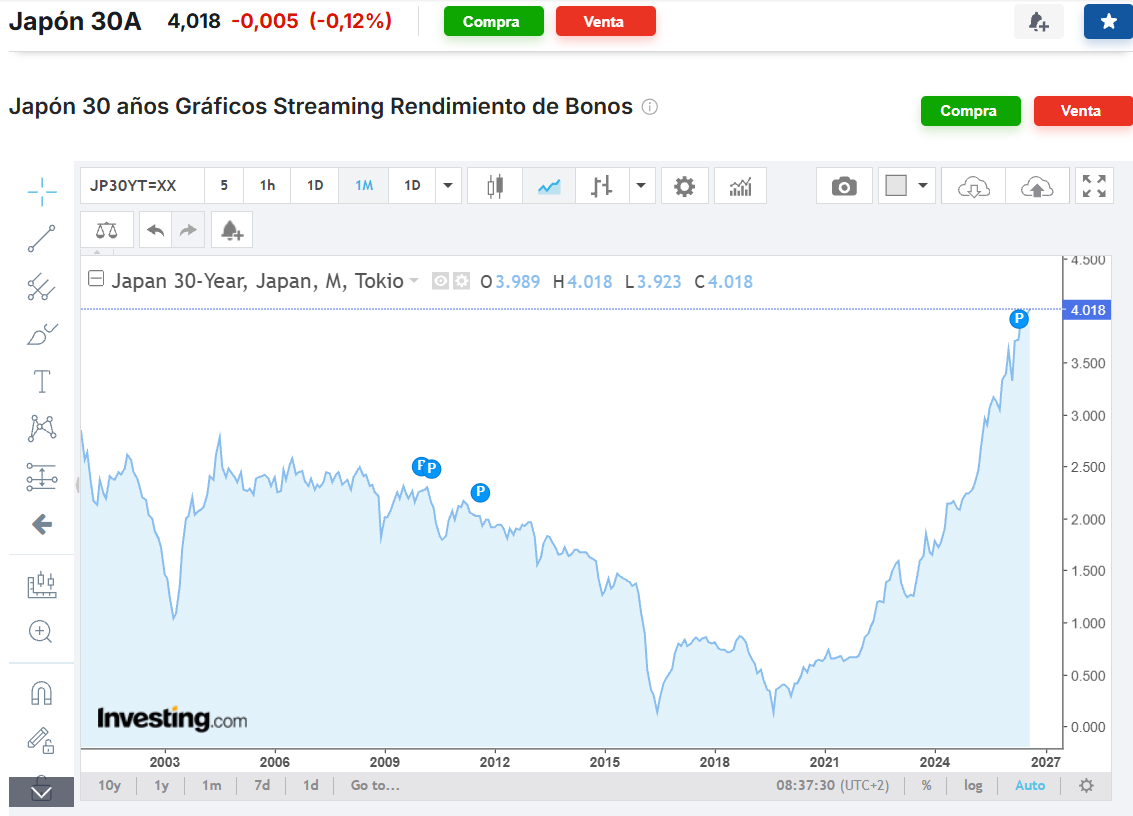Open the candlestick measure tool in sidebar

pyautogui.click(x=42, y=585)
